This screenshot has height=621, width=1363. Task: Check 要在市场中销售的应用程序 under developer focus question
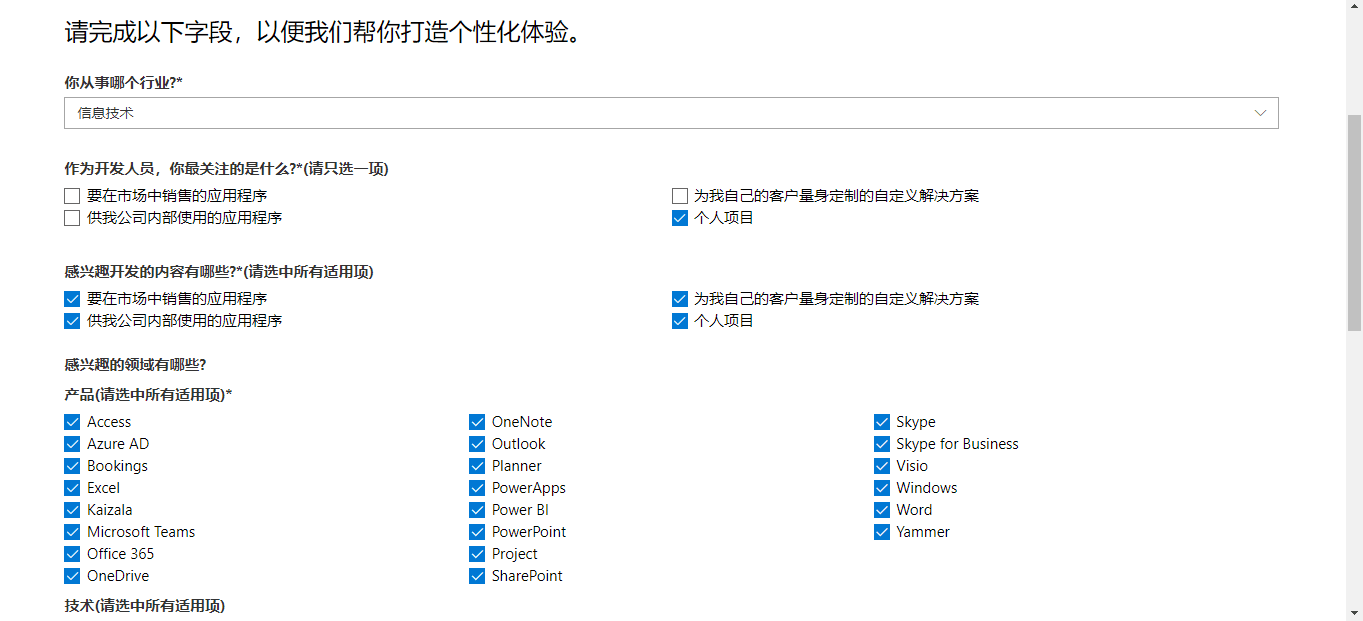tap(72, 196)
